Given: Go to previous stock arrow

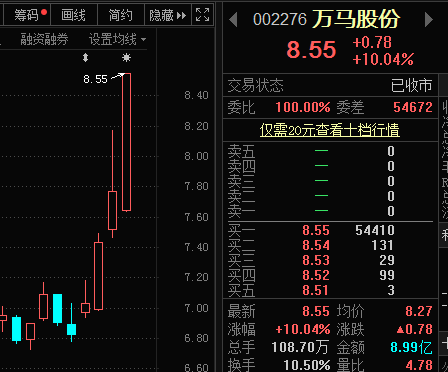Looking at the screenshot, I should pyautogui.click(x=233, y=20).
